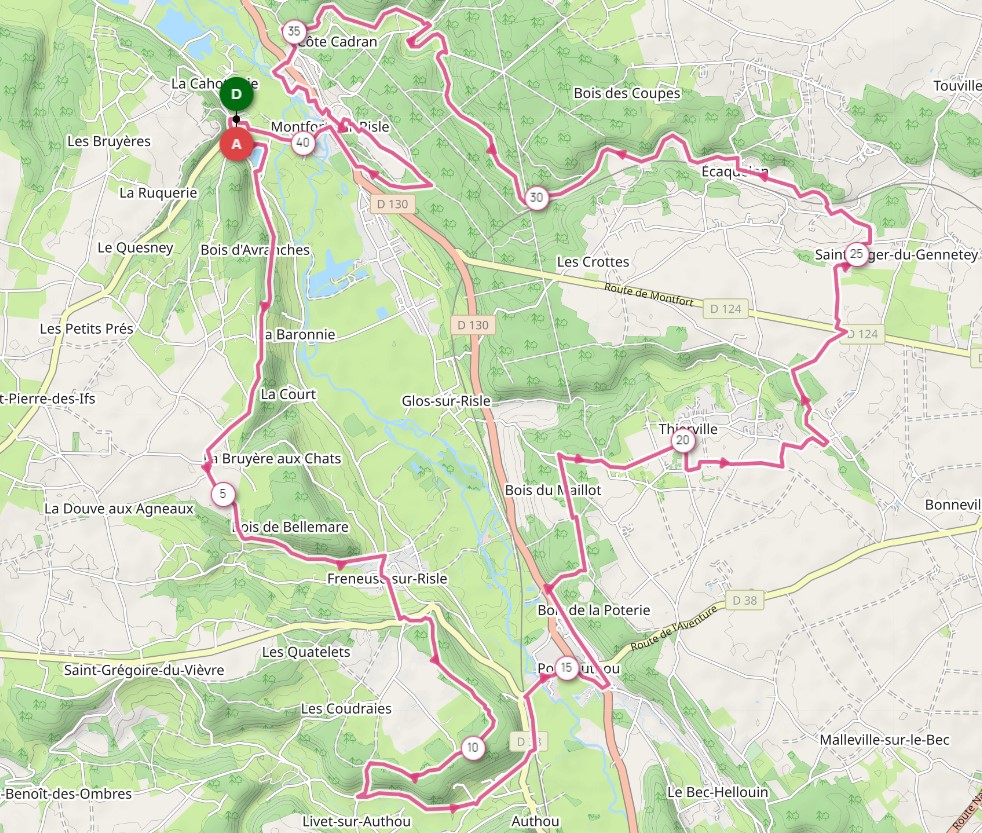The image size is (982, 833).
Task: Select the kilometer 20 marker near Thierville
Action: [683, 440]
